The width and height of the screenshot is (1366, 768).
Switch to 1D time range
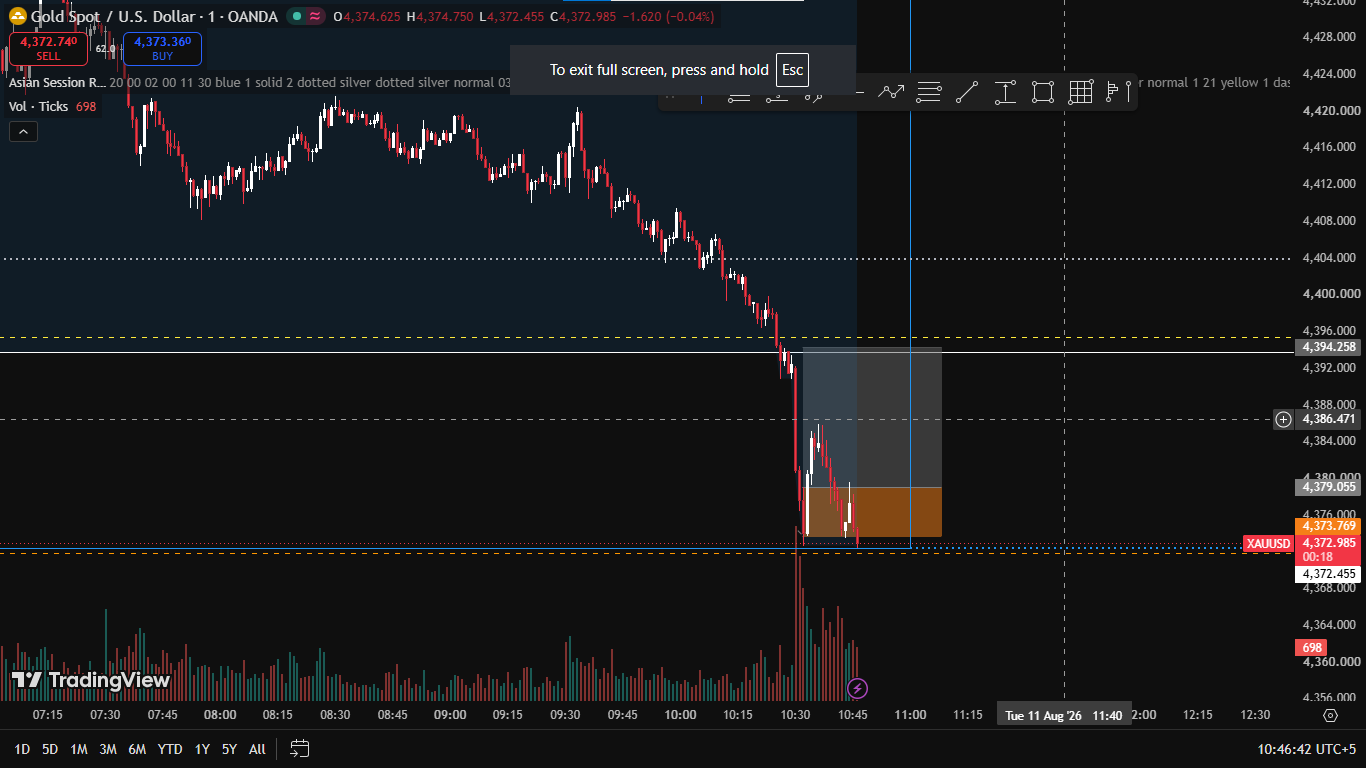pyautogui.click(x=22, y=749)
